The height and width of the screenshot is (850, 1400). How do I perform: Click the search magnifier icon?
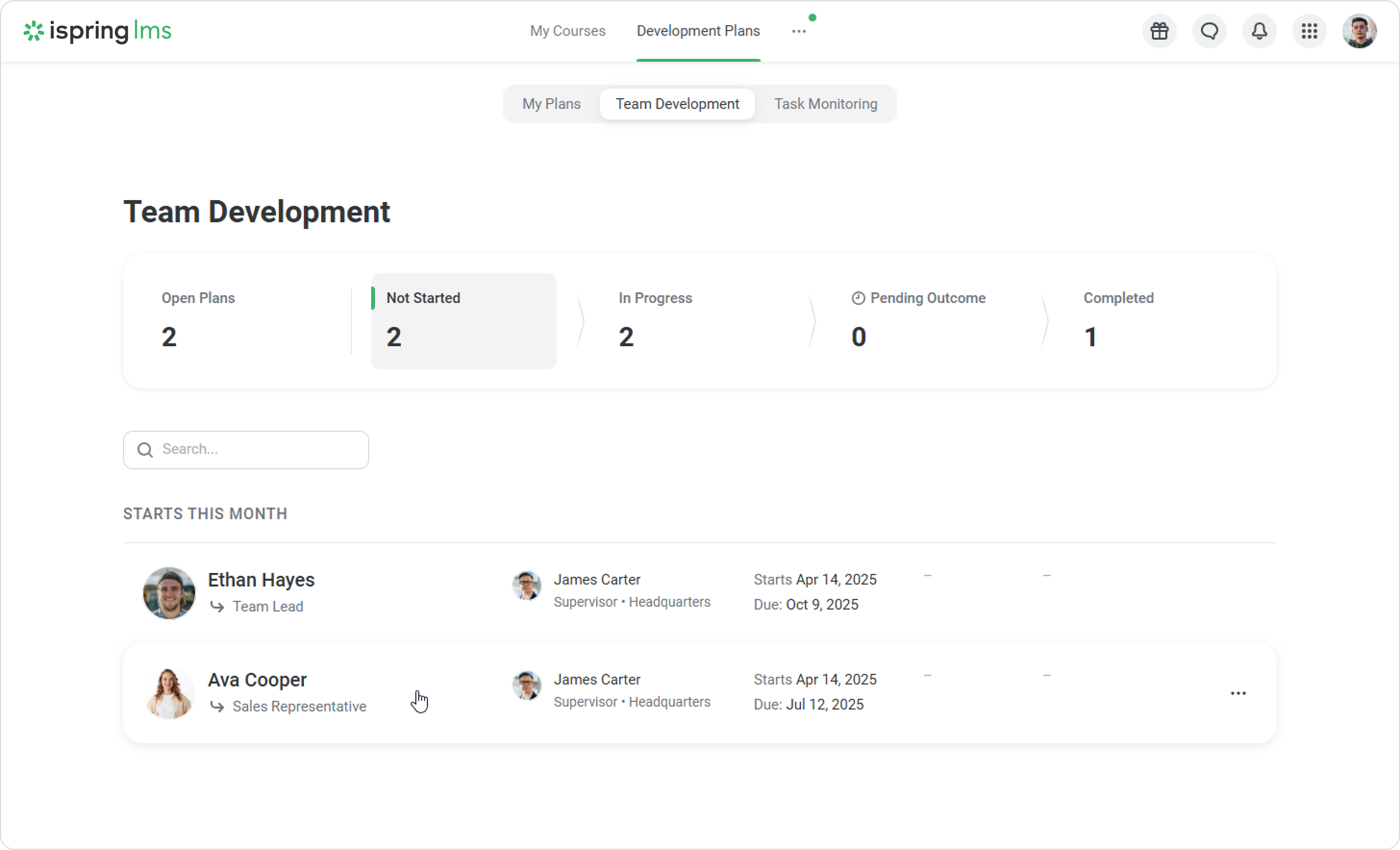145,450
